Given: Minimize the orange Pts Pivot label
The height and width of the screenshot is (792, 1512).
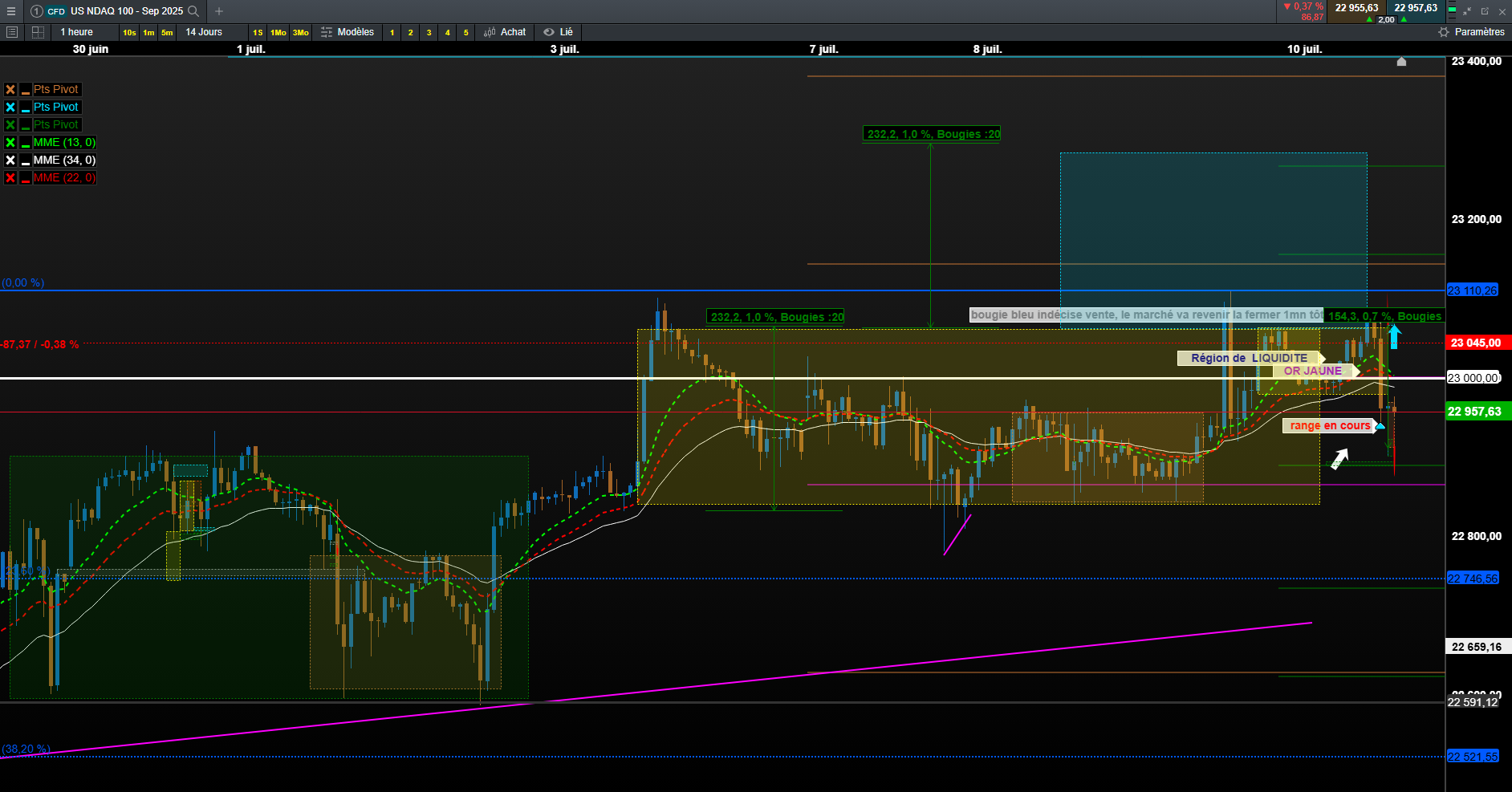Looking at the screenshot, I should [x=26, y=90].
